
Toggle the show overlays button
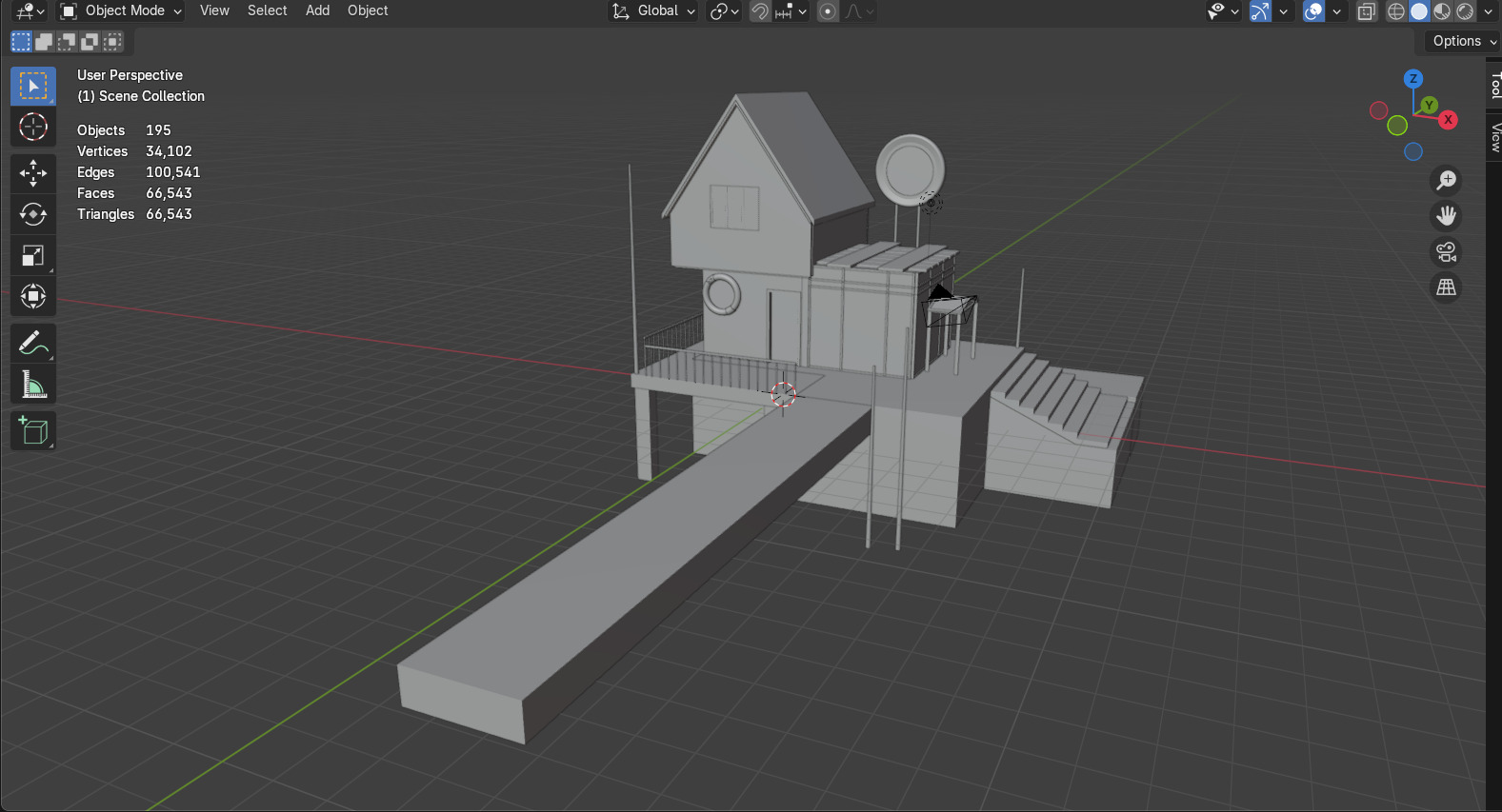pyautogui.click(x=1313, y=11)
